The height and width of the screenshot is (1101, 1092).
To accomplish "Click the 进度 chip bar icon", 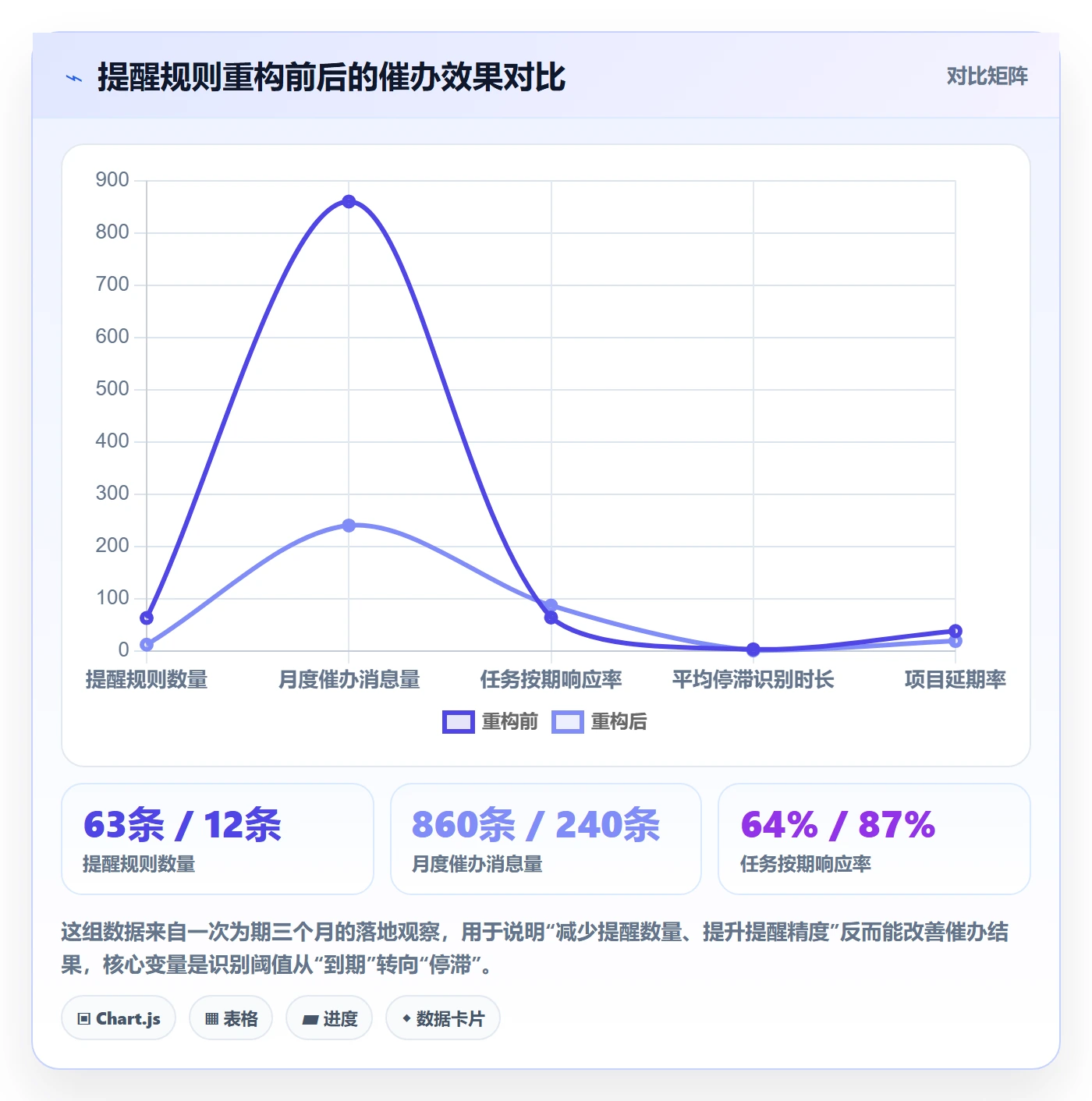I will [x=310, y=1019].
